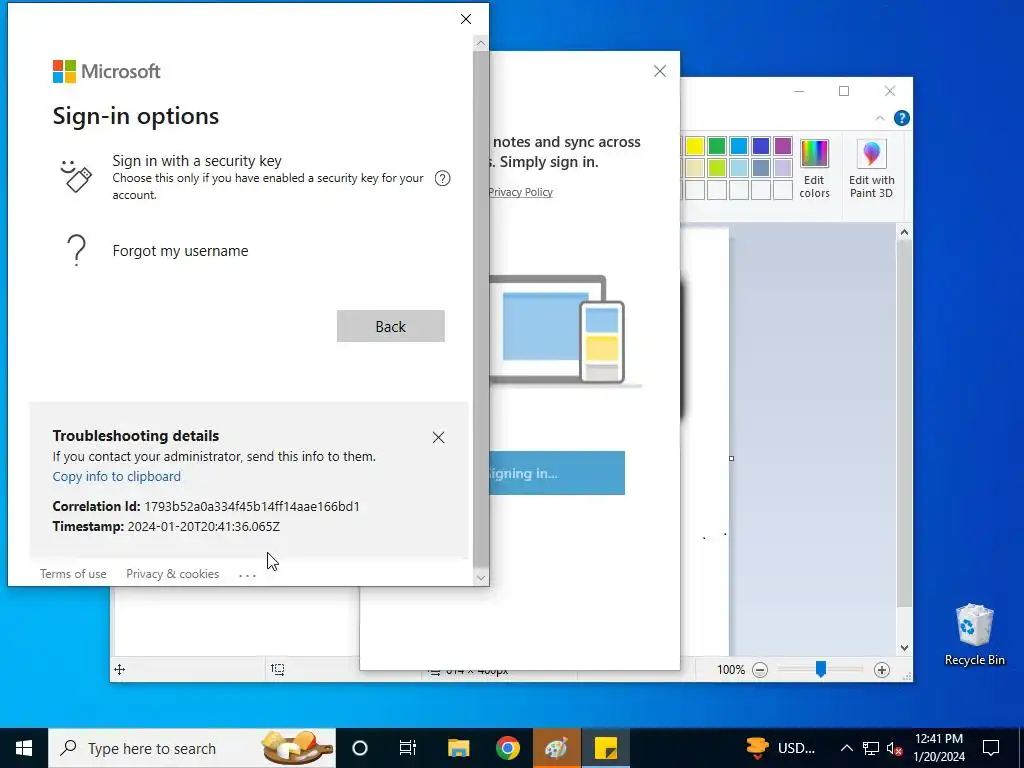Open Terms of use link
This screenshot has height=768, width=1024.
[73, 574]
